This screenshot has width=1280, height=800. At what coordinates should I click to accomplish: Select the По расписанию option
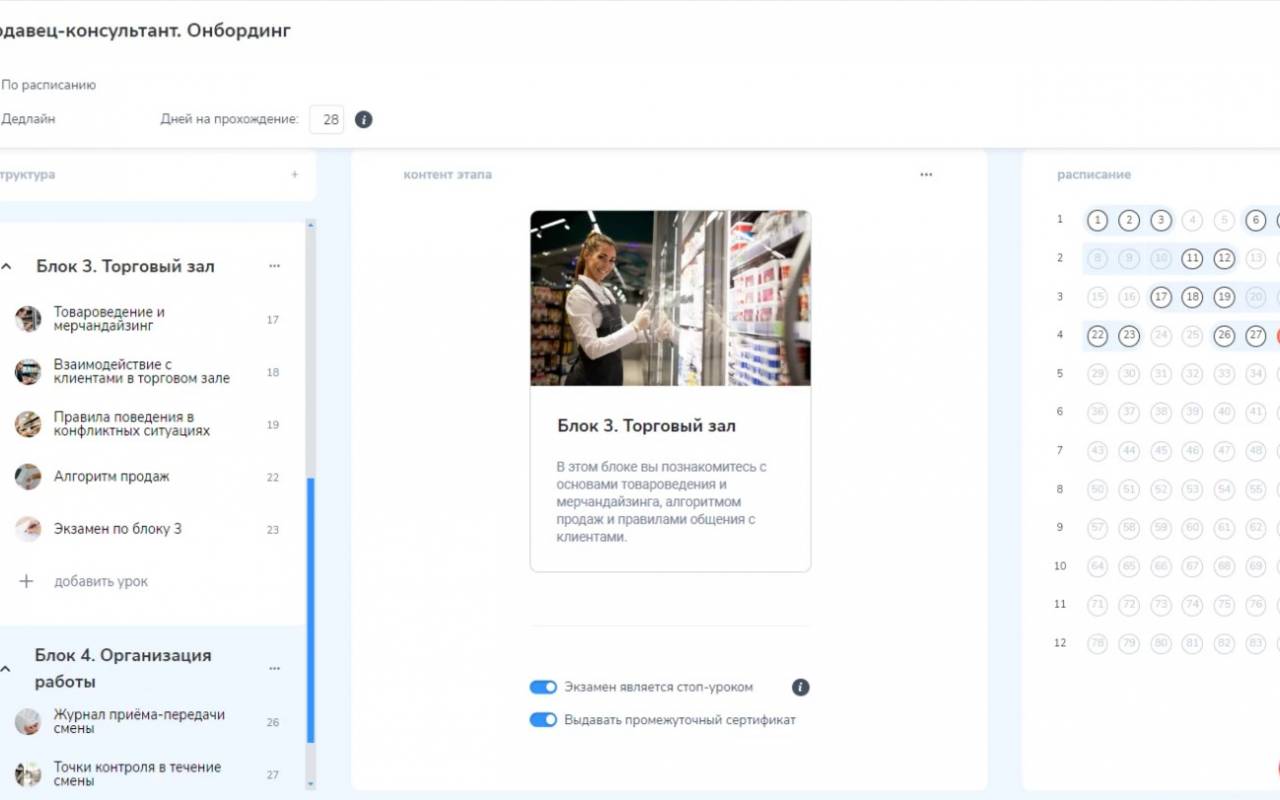[48, 86]
